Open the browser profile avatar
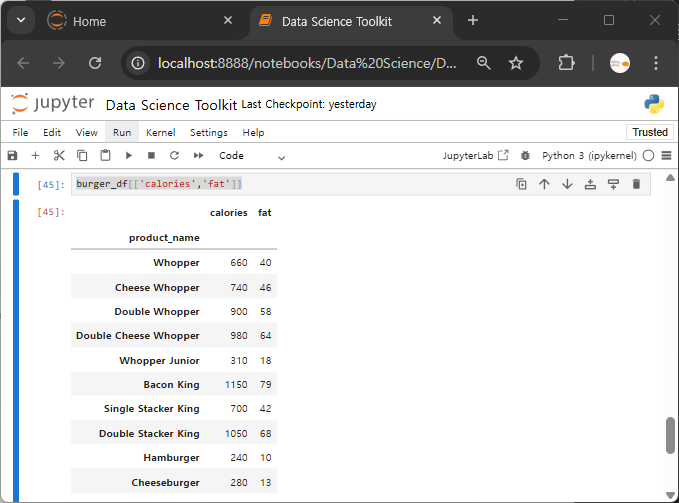This screenshot has width=679, height=503. pyautogui.click(x=620, y=63)
